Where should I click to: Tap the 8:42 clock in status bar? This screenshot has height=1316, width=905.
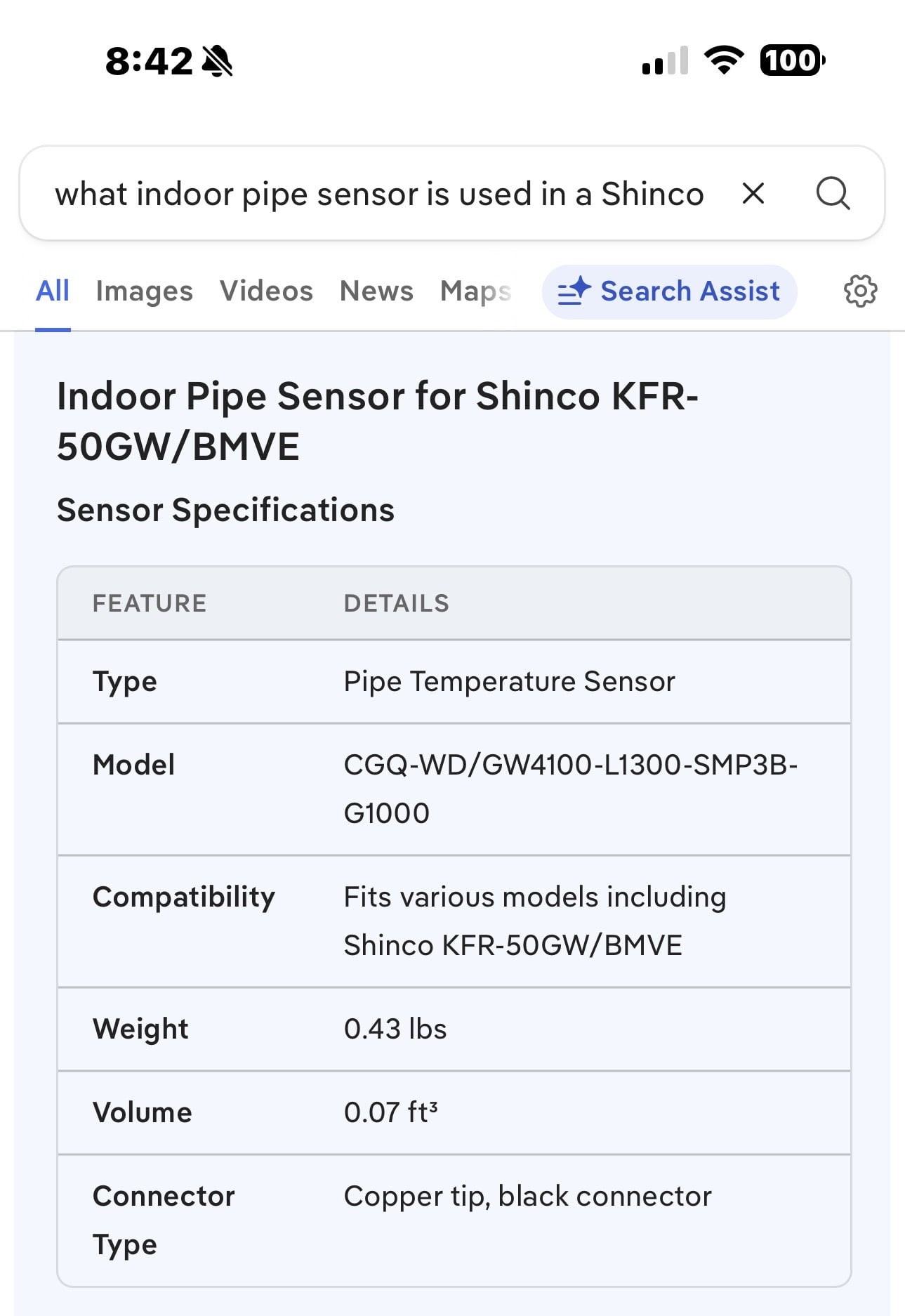pyautogui.click(x=149, y=61)
